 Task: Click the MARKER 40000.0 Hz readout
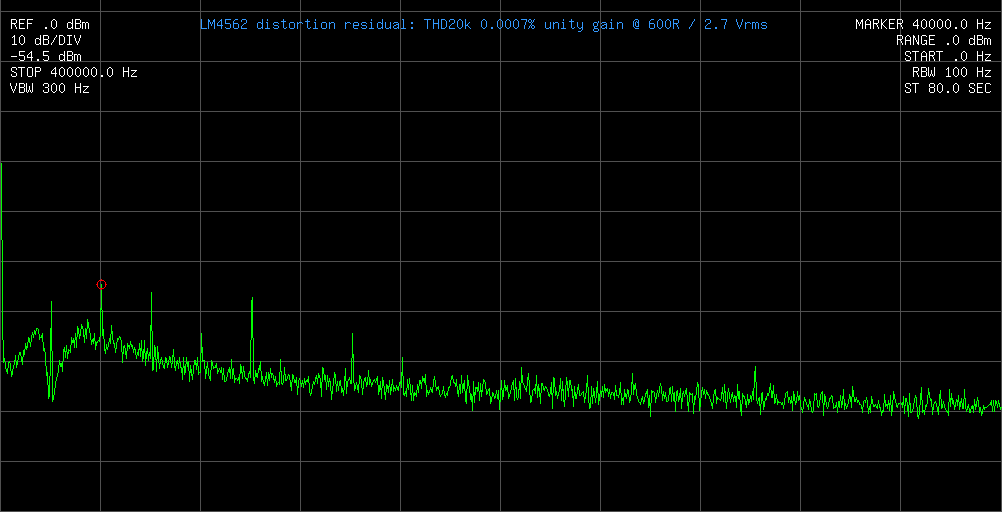(923, 25)
